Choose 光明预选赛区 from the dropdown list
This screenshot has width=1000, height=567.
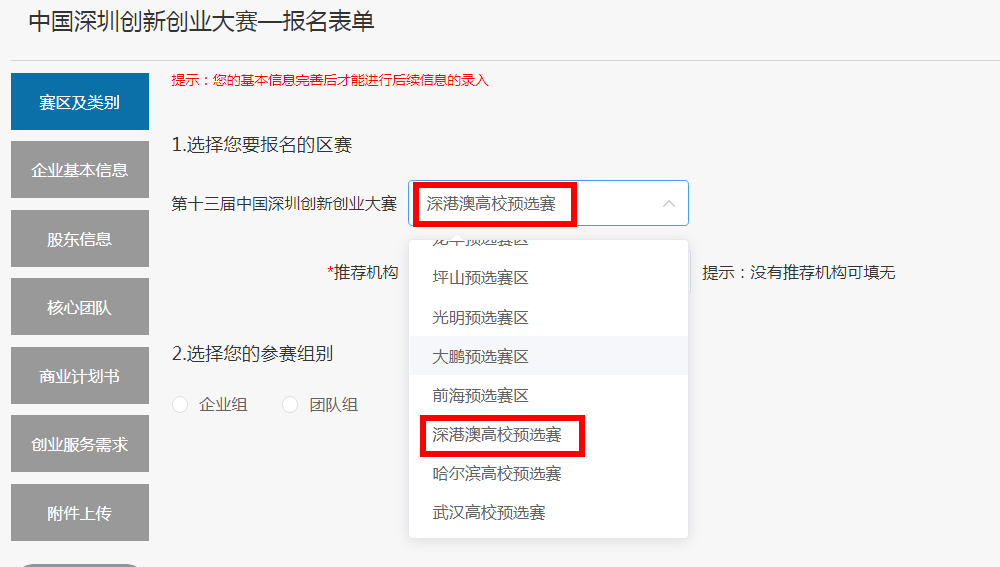coord(480,317)
